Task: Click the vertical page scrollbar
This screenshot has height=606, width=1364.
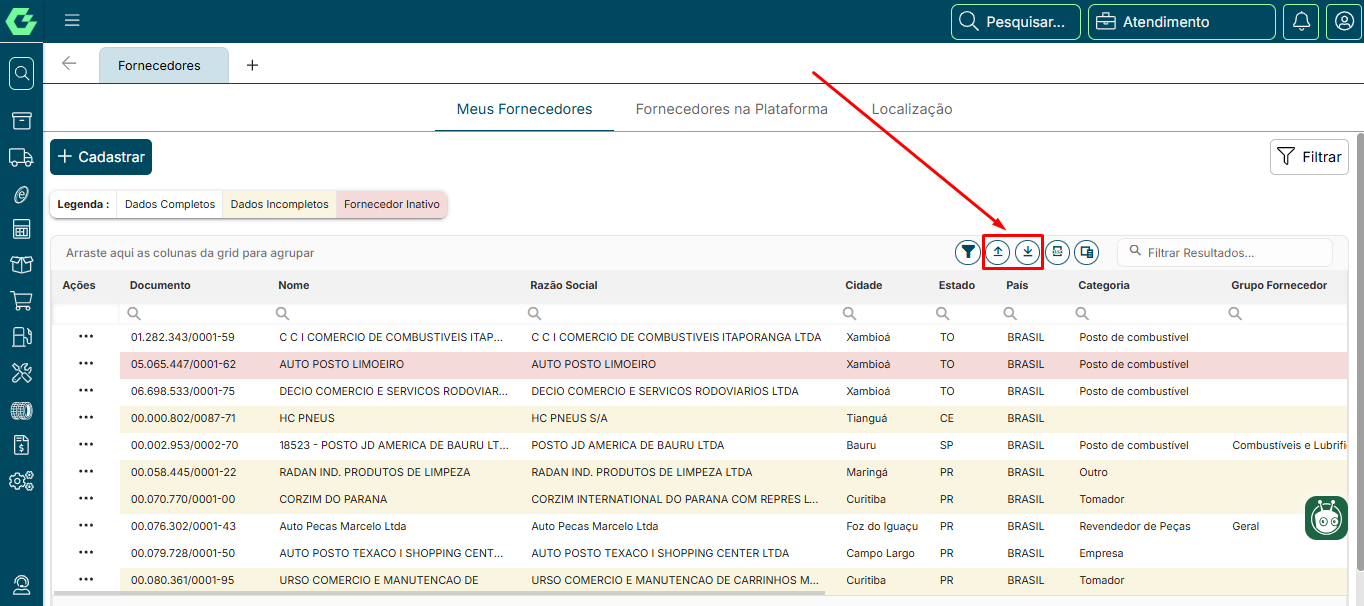Action: (1359, 350)
